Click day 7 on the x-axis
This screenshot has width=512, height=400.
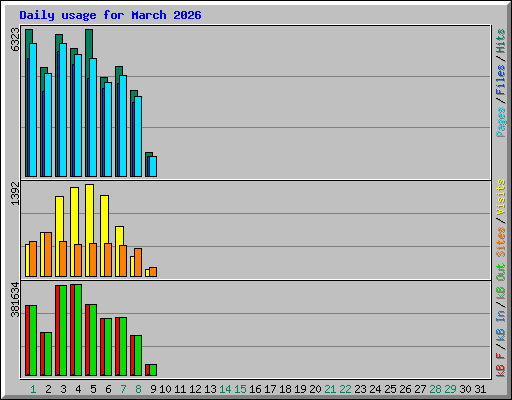123,389
